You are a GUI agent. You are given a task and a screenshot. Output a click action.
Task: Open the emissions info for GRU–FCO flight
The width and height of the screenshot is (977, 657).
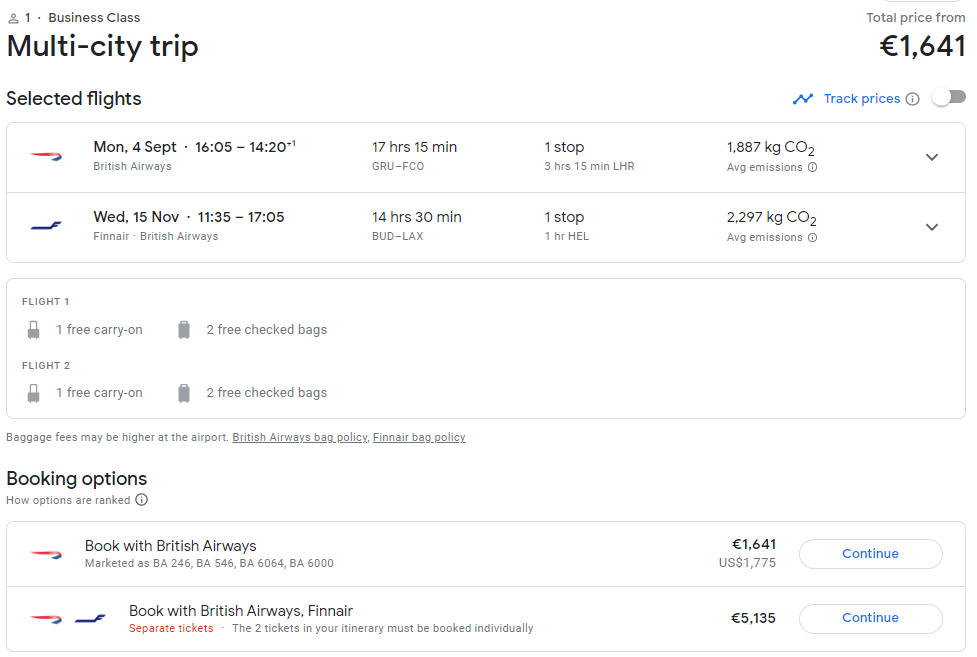[x=813, y=167]
